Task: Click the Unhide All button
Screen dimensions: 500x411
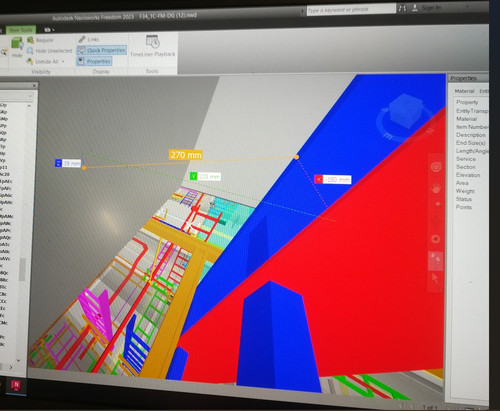Action: click(x=43, y=61)
